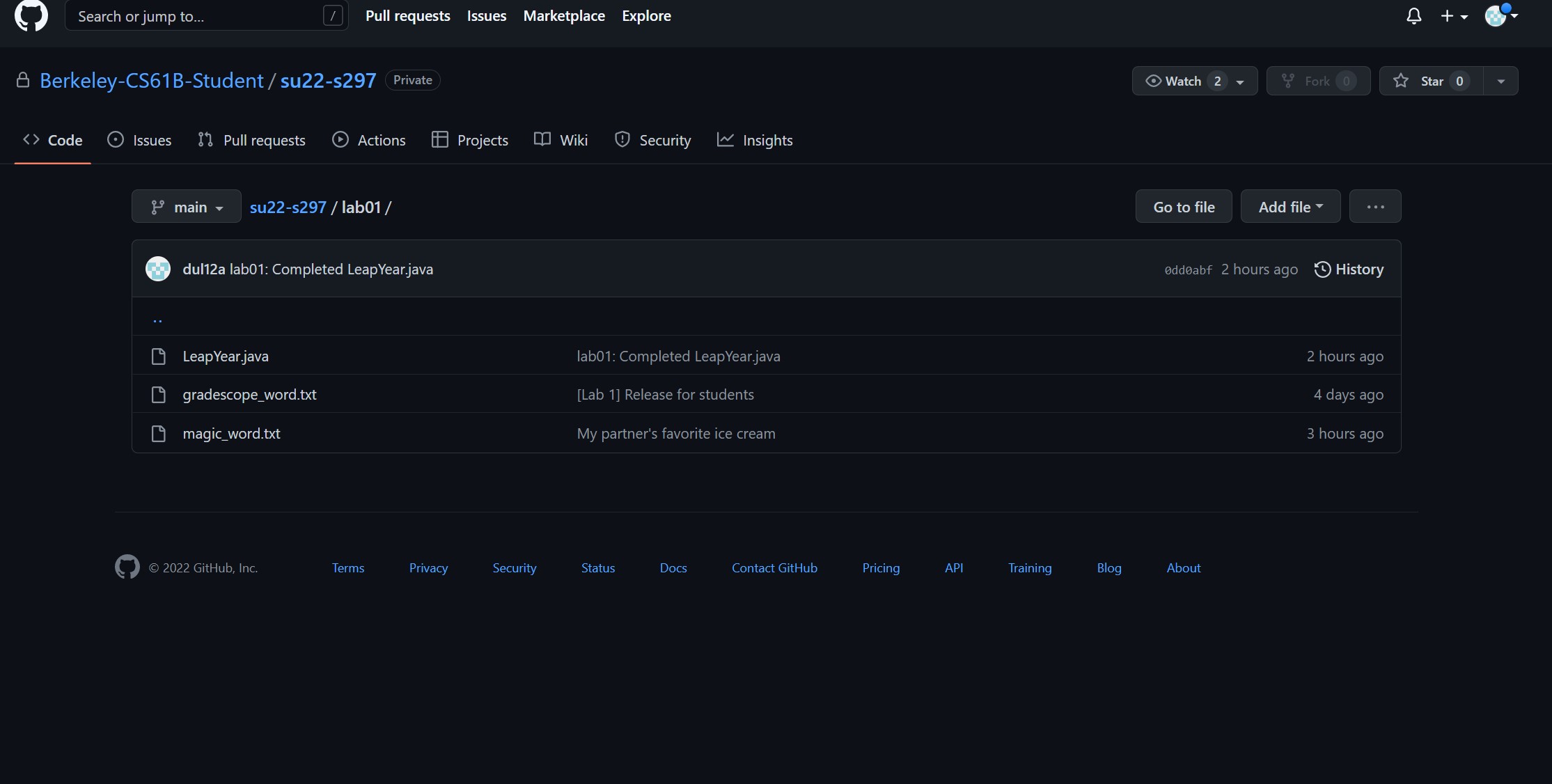Open gradescope_word.txt file link
The image size is (1552, 784).
(x=249, y=395)
